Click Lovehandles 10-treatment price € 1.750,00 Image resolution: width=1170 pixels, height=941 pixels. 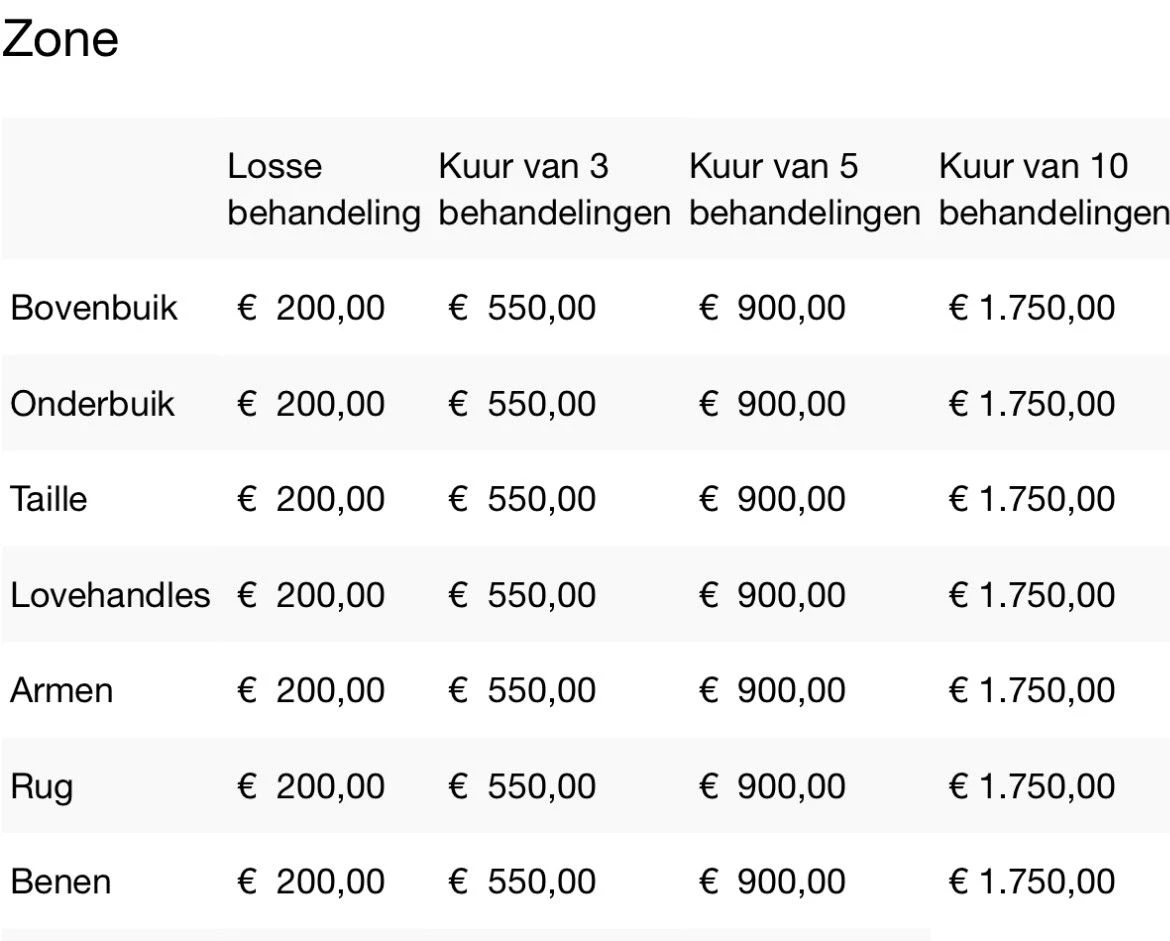click(x=1032, y=595)
